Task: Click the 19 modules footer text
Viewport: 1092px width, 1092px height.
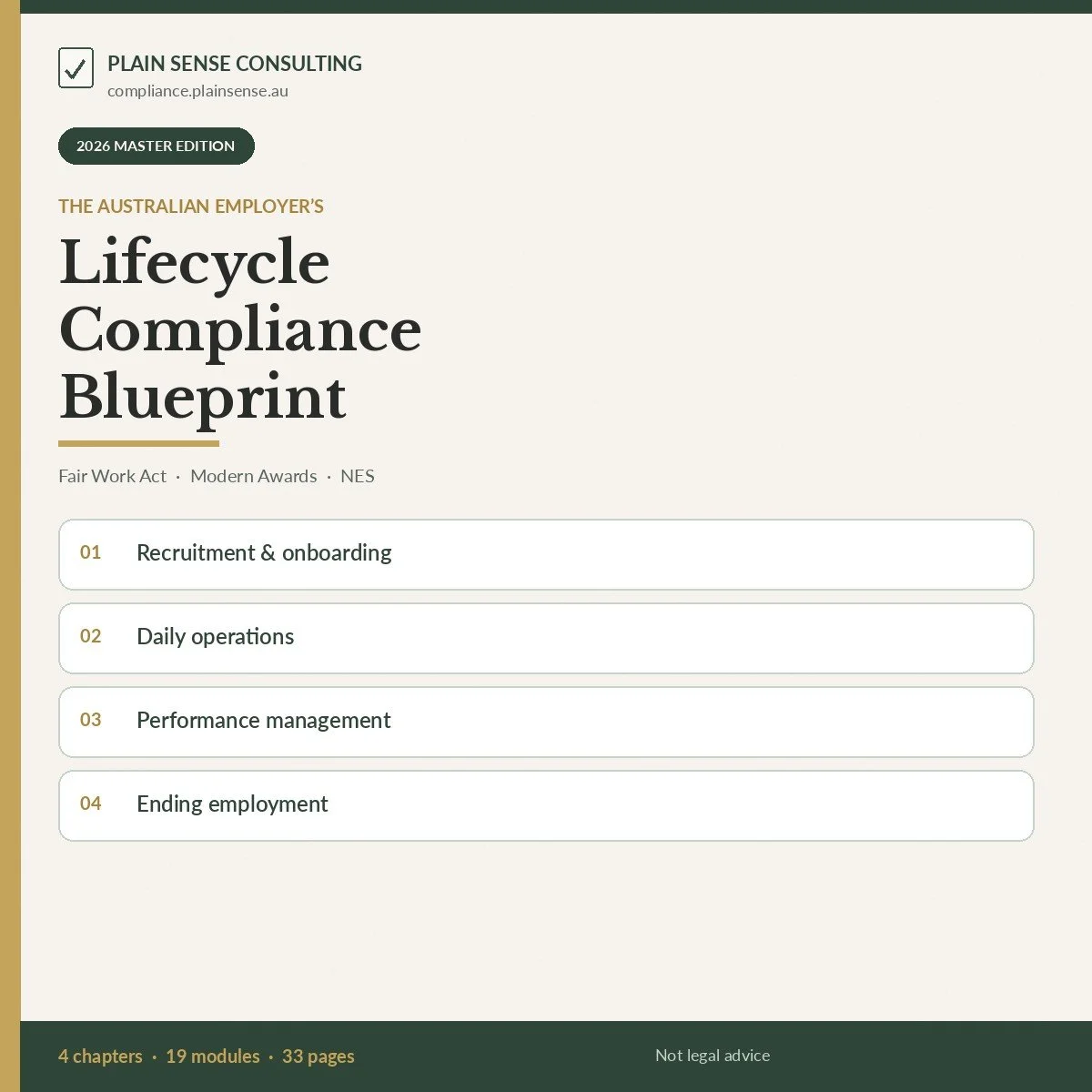Action: point(213,1057)
